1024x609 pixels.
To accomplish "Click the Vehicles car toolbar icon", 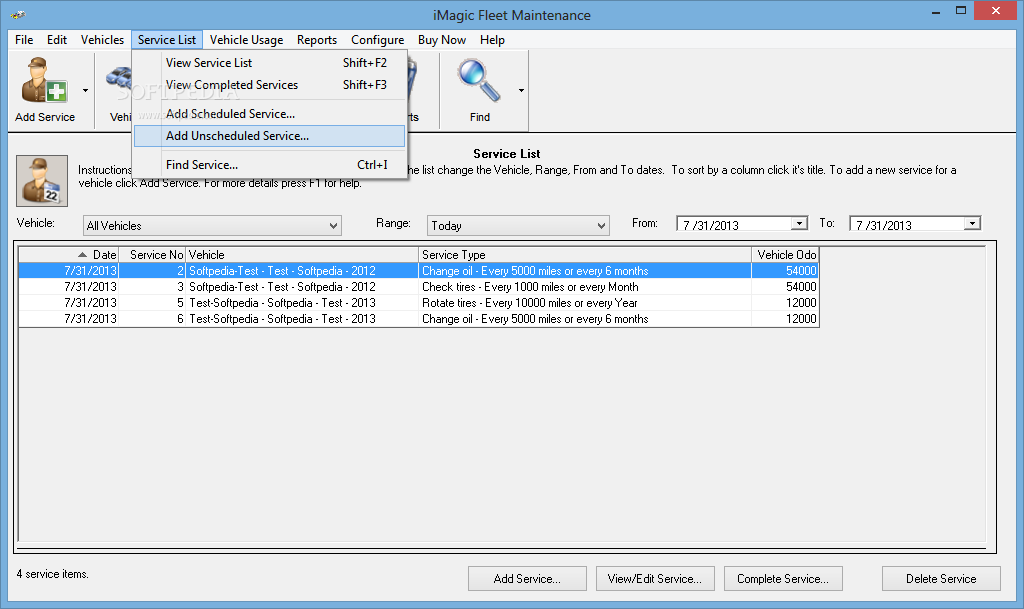I will pyautogui.click(x=119, y=80).
